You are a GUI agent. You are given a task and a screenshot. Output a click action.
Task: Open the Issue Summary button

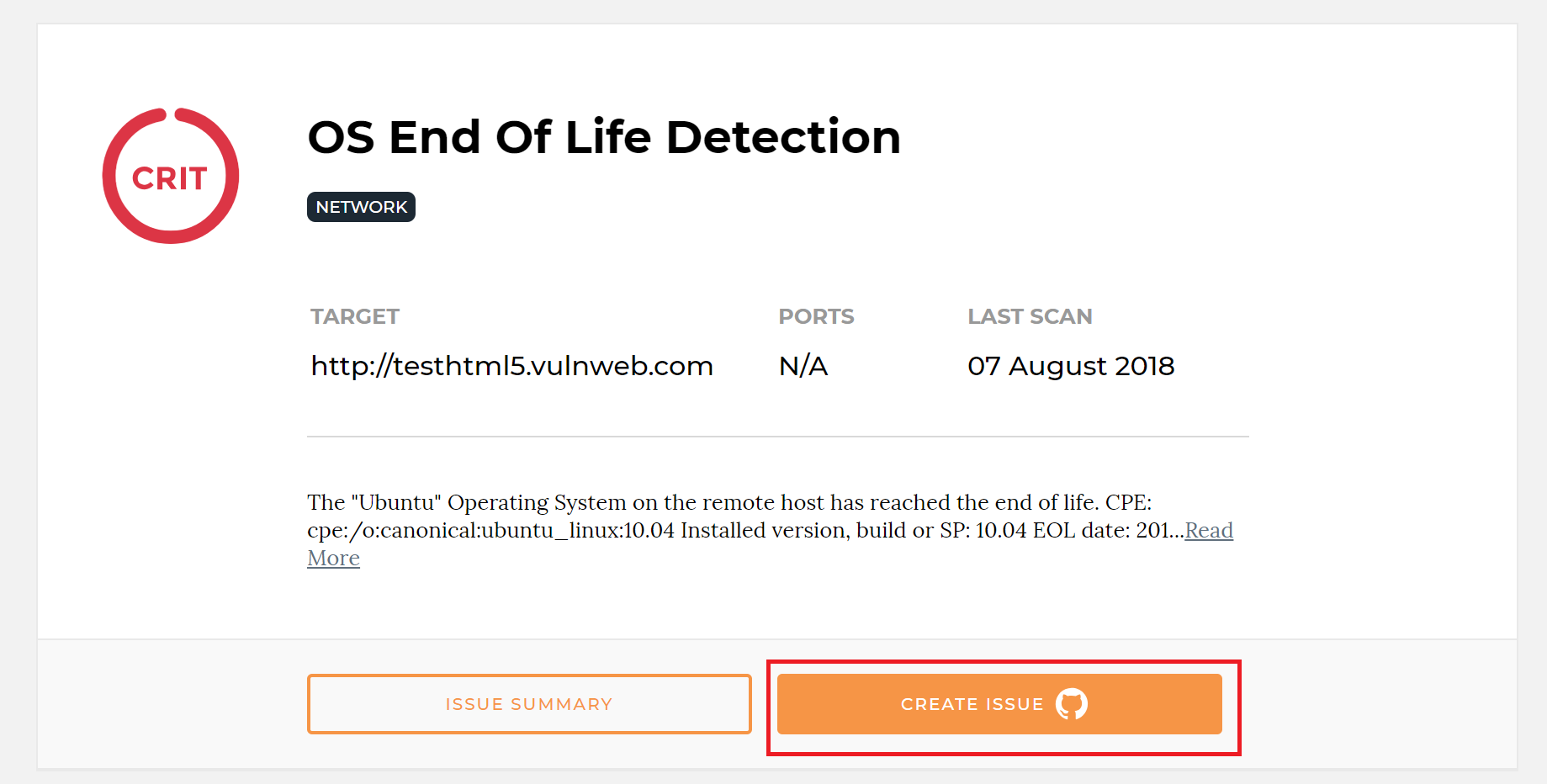coord(529,704)
